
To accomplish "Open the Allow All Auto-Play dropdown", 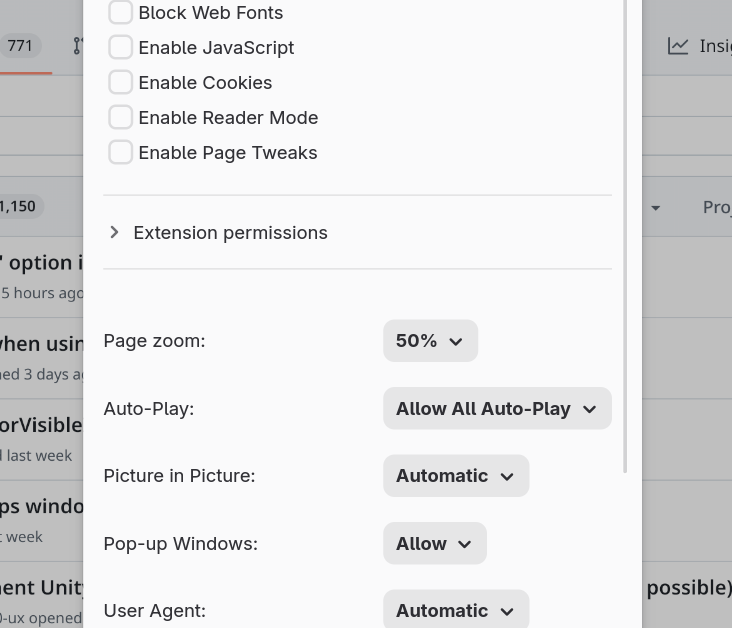I will coord(496,409).
